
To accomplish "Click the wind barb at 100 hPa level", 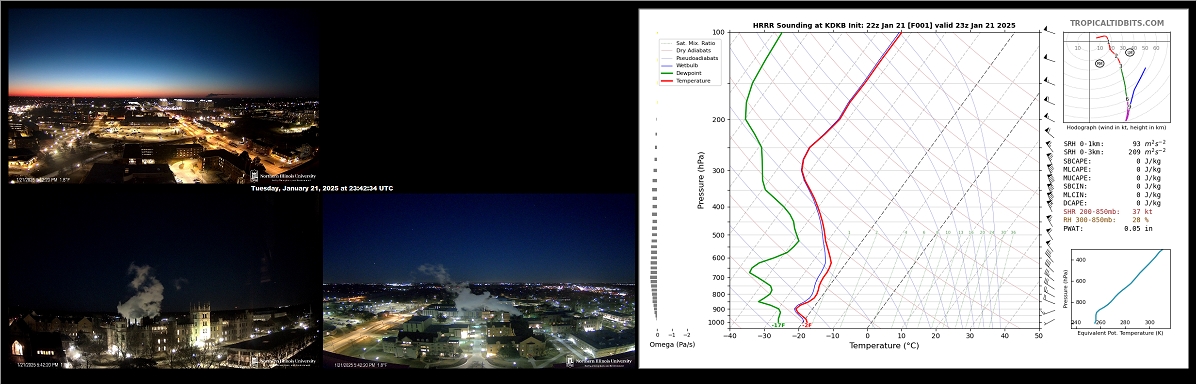I will 1050,31.
